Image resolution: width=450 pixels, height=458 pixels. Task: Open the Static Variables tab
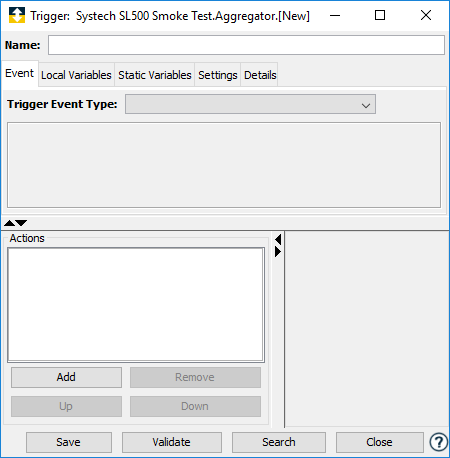coord(155,75)
